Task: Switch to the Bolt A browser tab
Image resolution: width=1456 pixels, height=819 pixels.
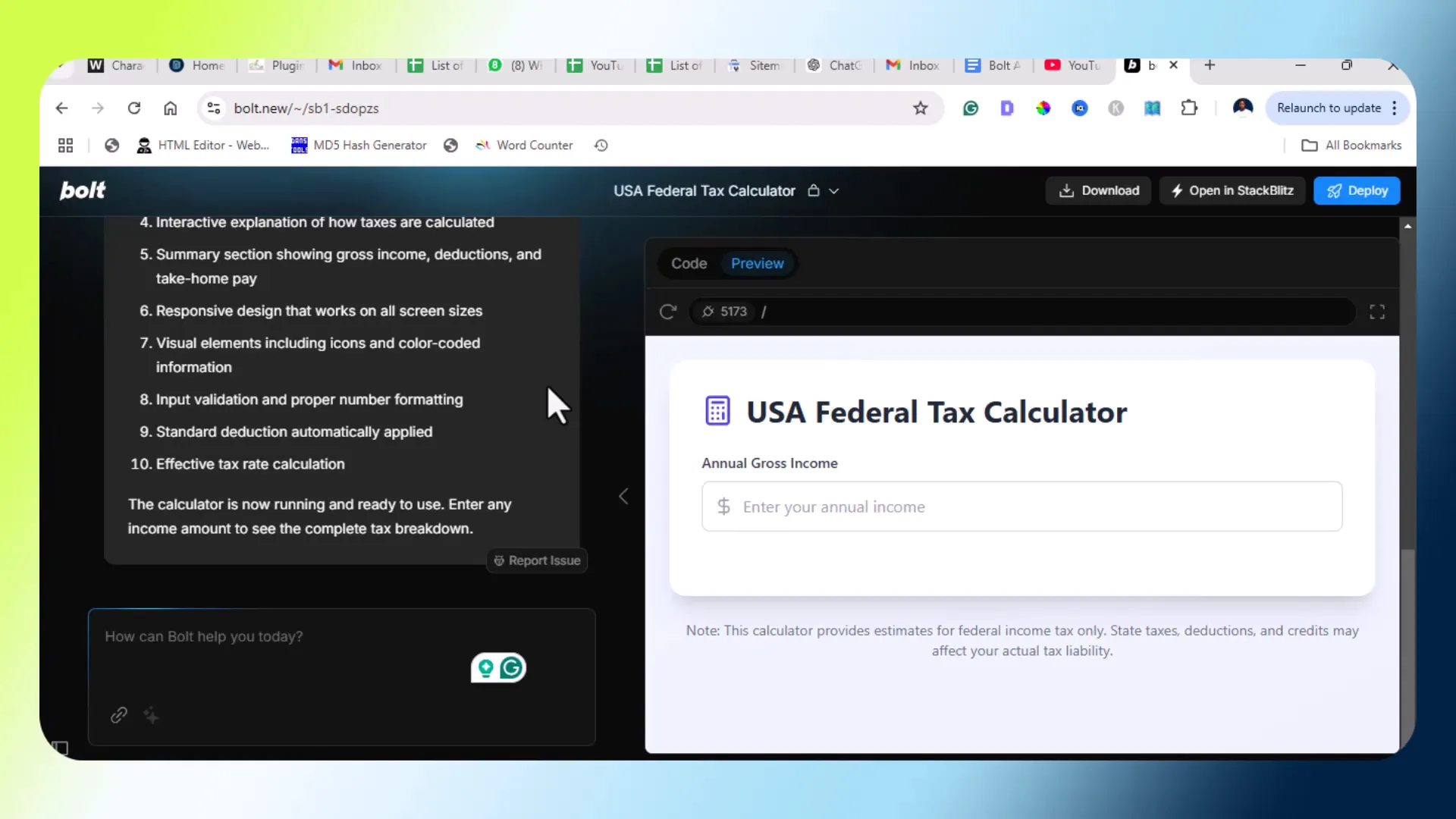Action: point(993,66)
